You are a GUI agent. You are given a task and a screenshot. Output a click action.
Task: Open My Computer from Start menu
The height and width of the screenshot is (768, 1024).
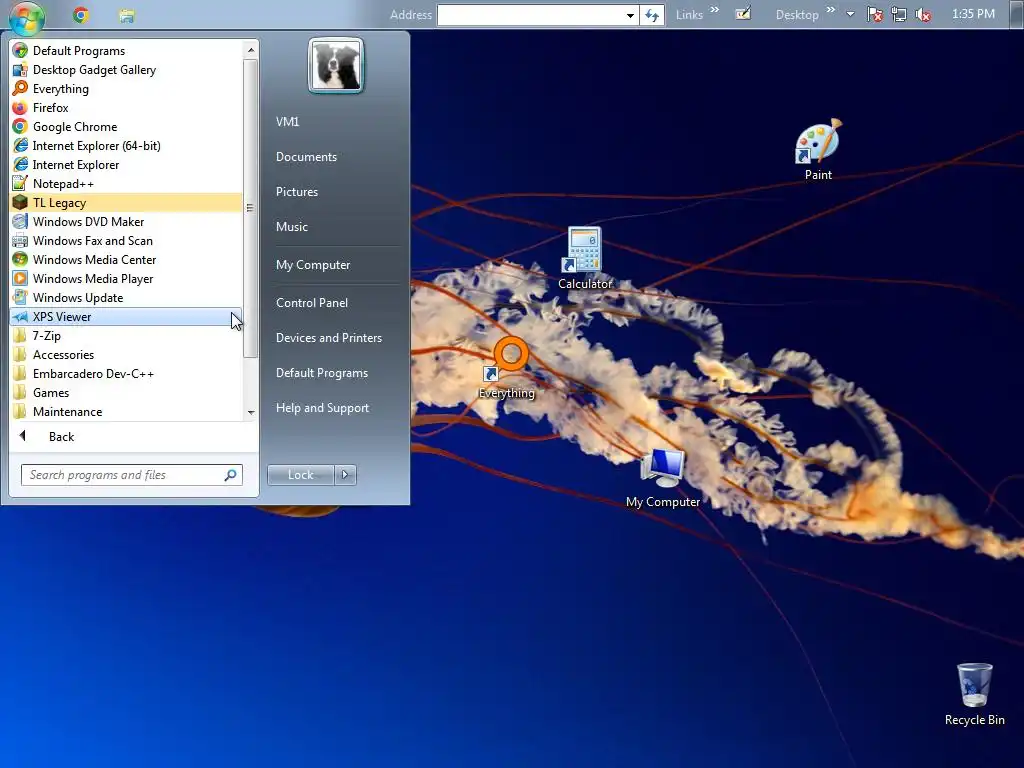click(313, 265)
